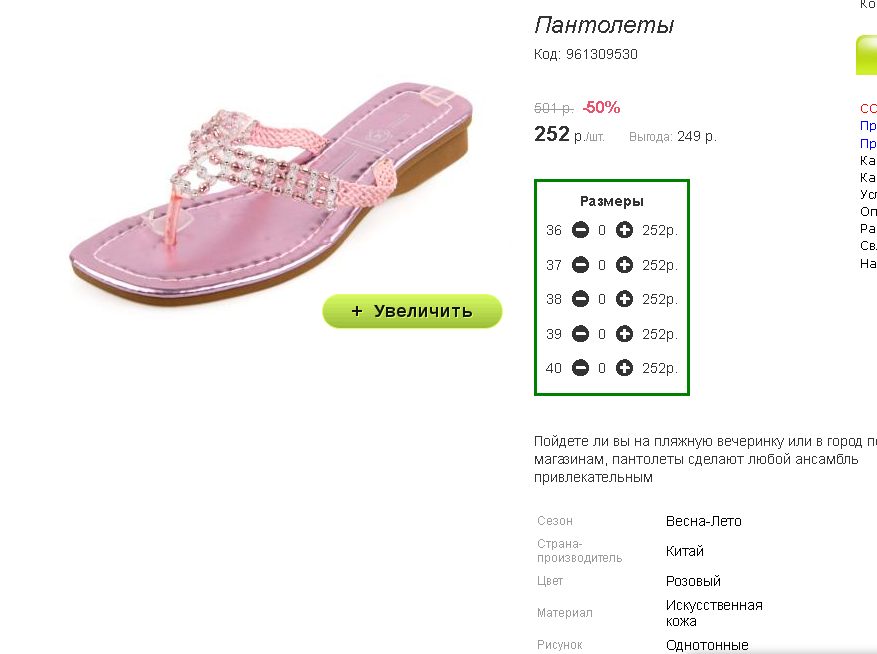Decrease quantity for size 38

click(580, 299)
